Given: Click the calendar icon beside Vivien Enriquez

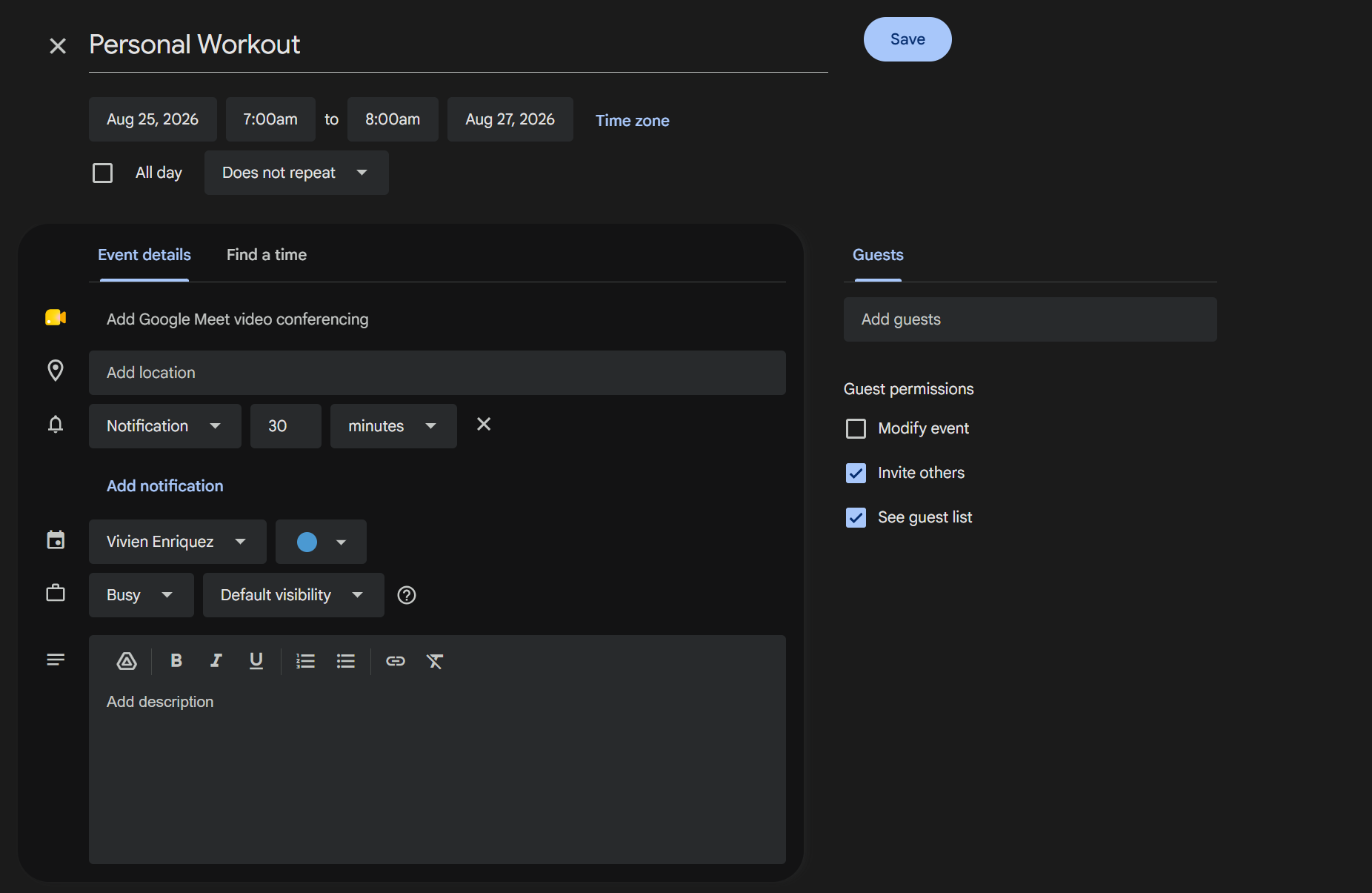Looking at the screenshot, I should tap(56, 540).
